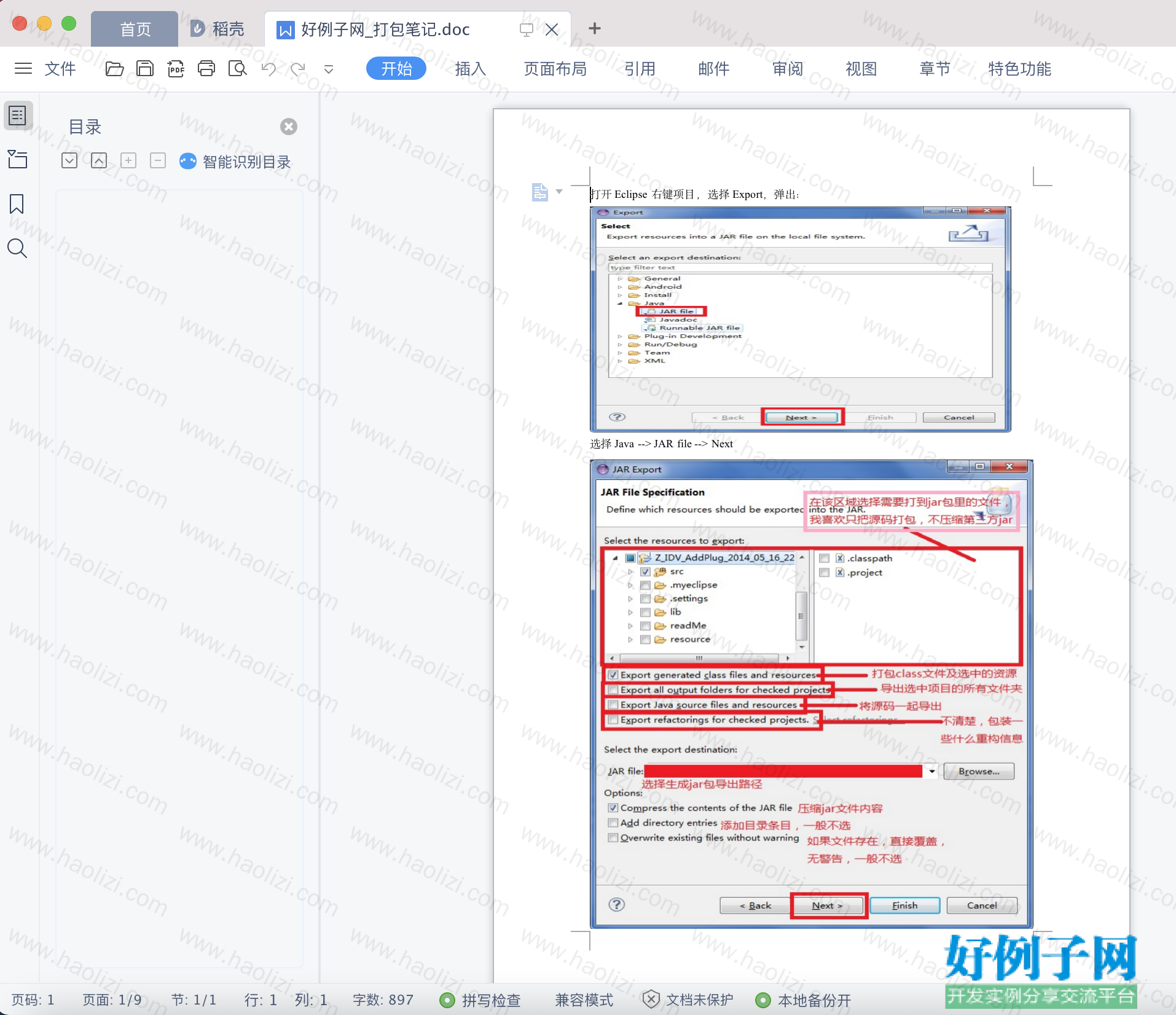Export the document to PDF

coord(176,68)
